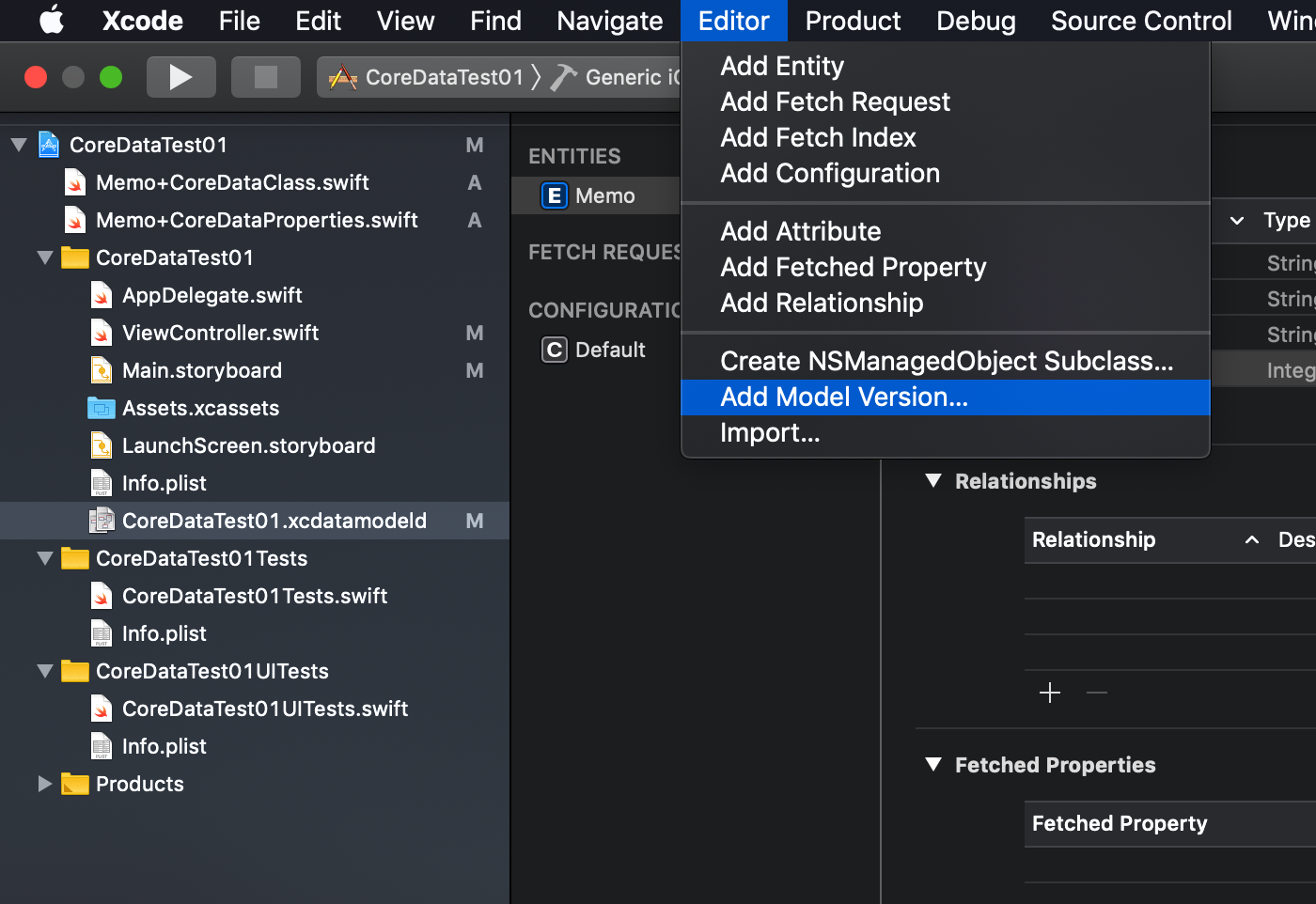Click the Run button in the toolbar
1316x904 pixels.
click(180, 77)
